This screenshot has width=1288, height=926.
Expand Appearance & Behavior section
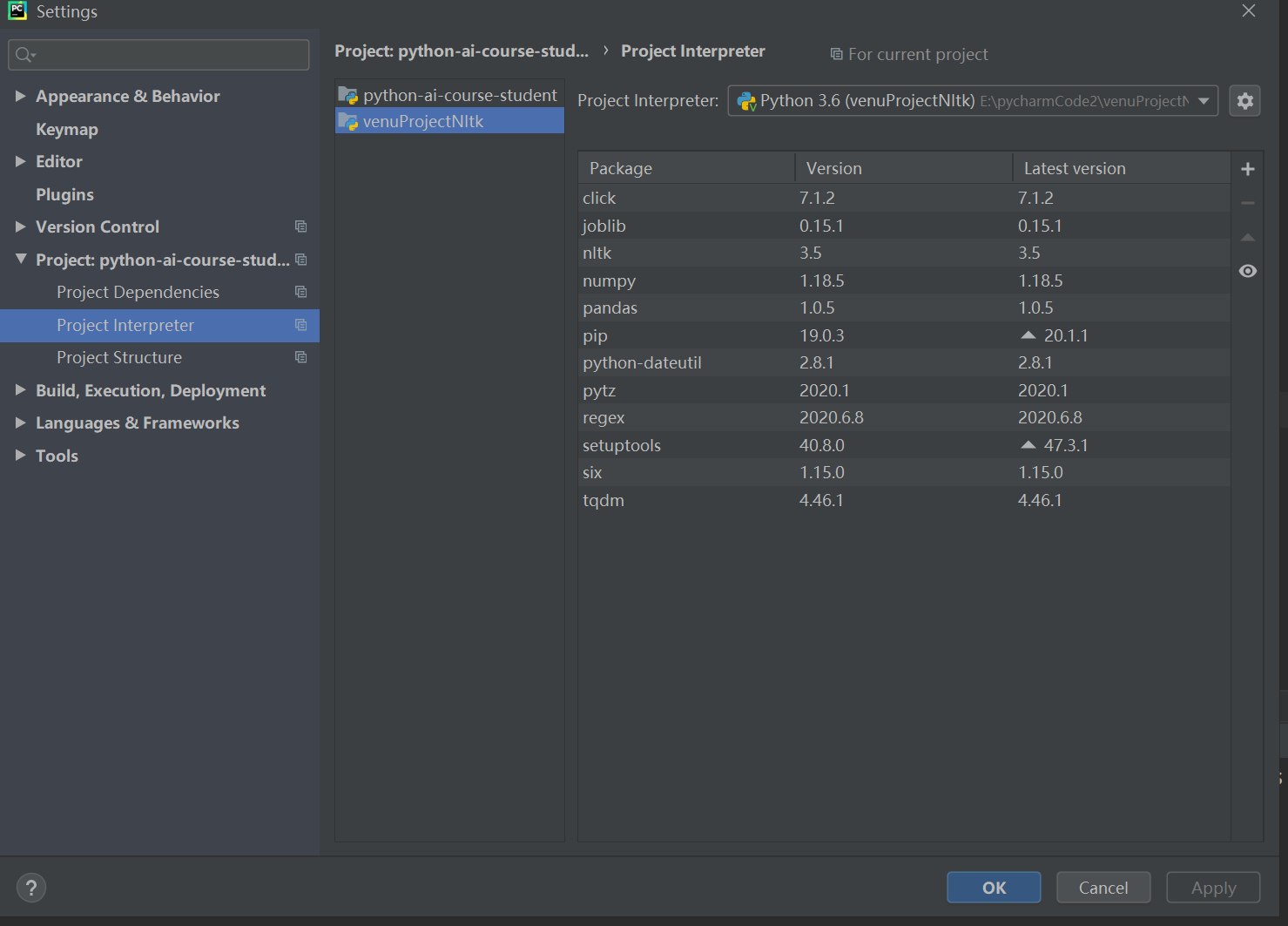click(x=20, y=96)
